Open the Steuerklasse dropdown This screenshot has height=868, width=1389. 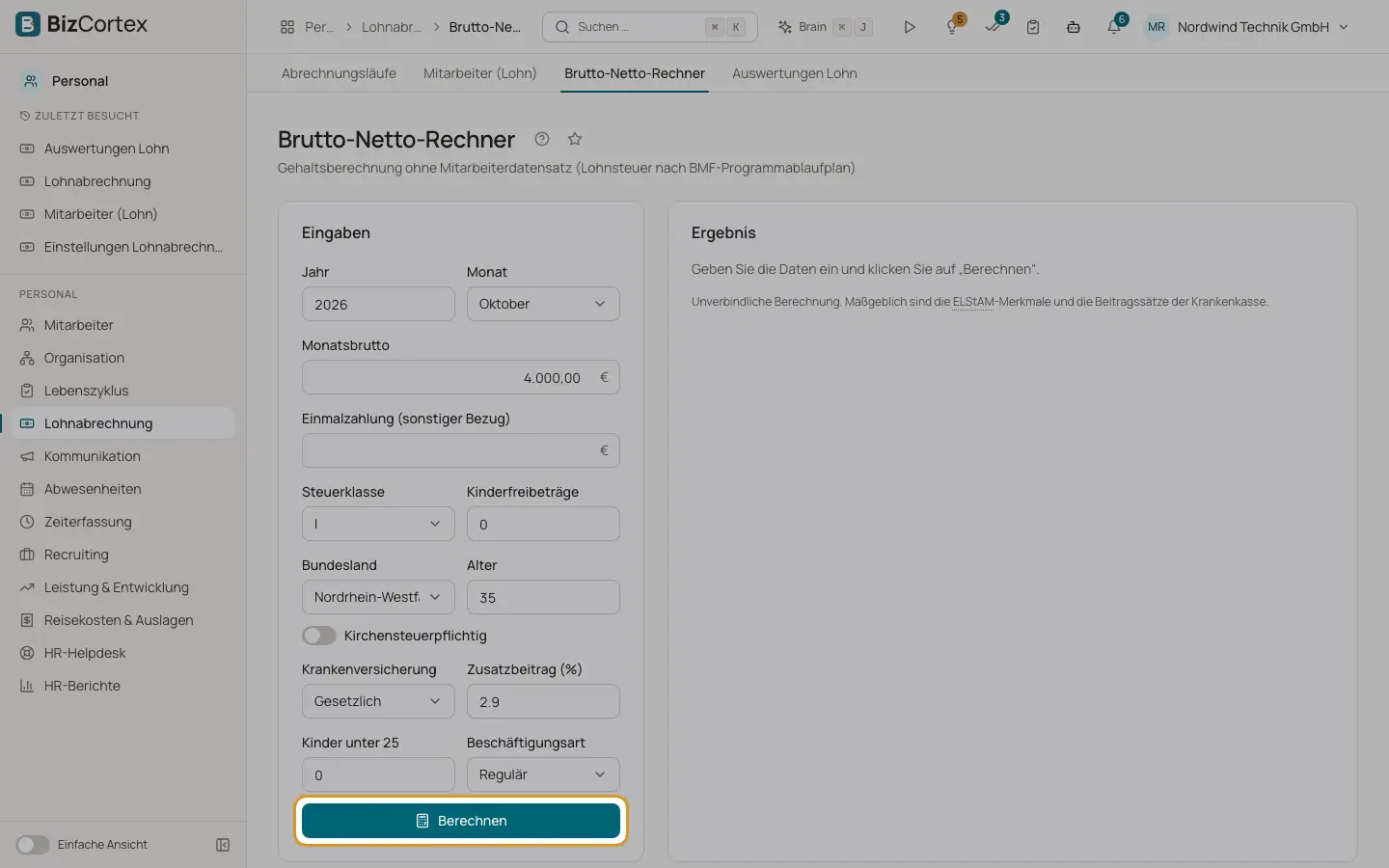(x=378, y=524)
